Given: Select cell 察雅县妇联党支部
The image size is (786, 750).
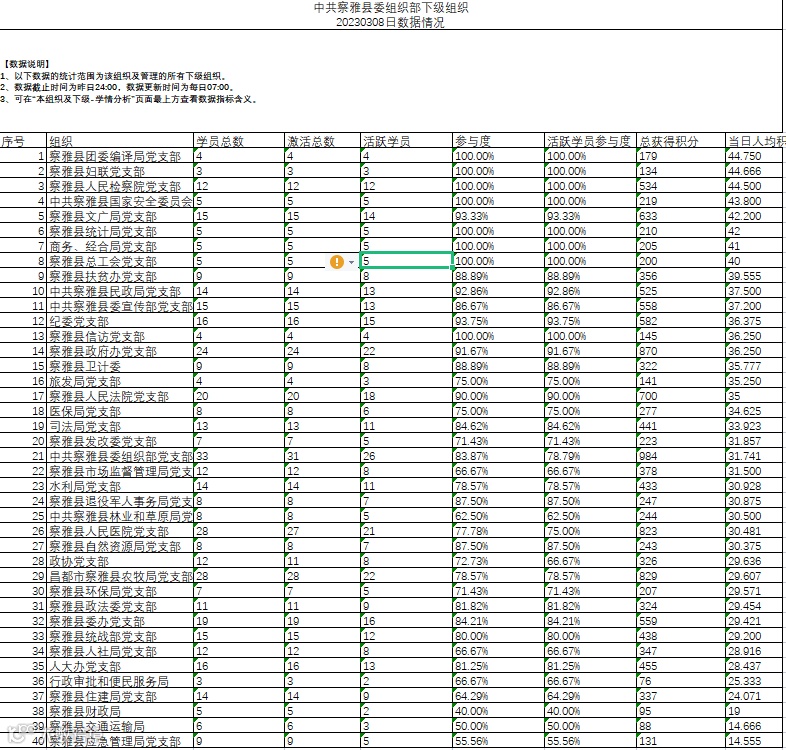Looking at the screenshot, I should coord(120,171).
